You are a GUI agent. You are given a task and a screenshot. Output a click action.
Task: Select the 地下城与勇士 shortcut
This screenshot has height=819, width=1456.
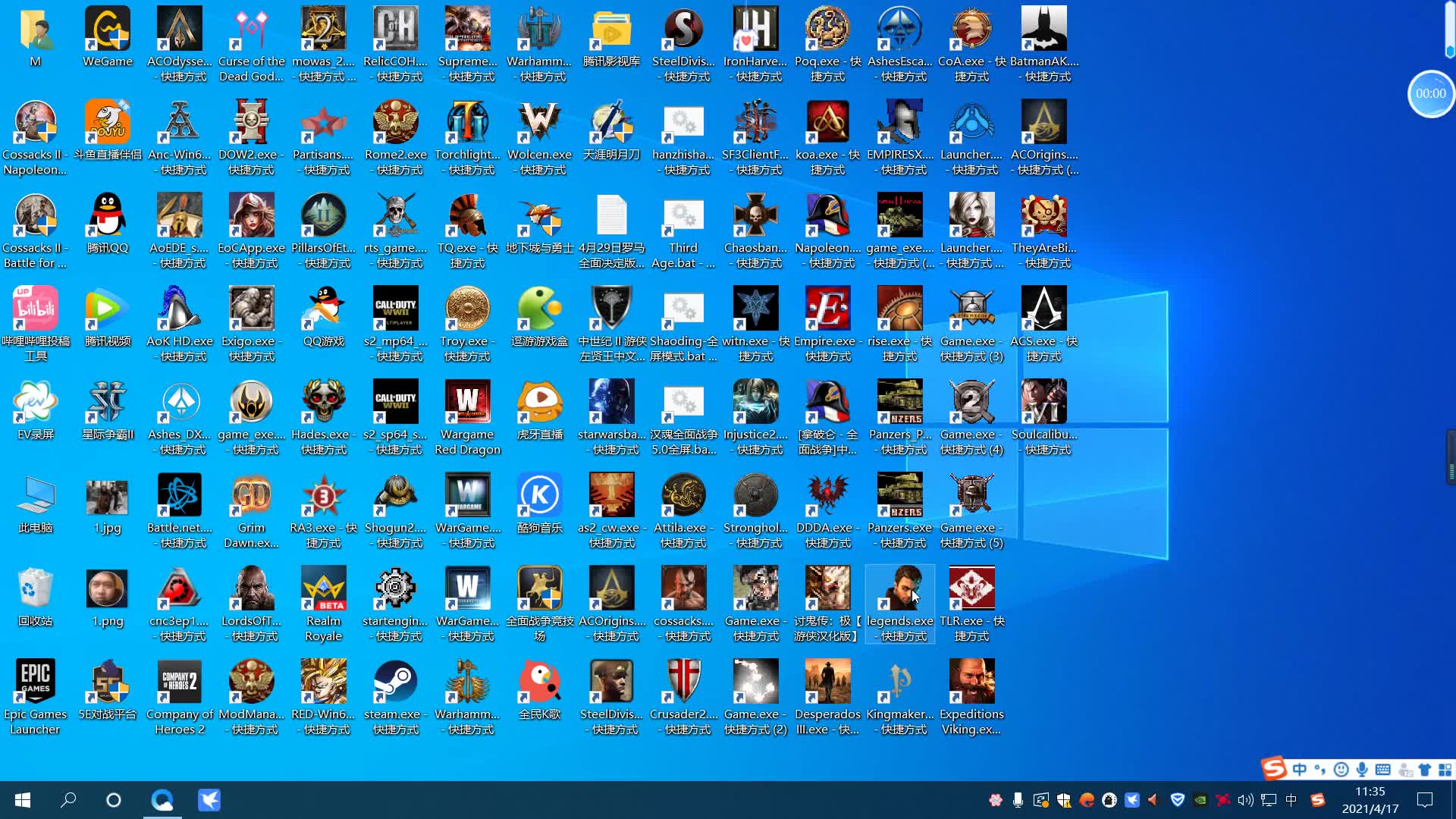coord(539,223)
